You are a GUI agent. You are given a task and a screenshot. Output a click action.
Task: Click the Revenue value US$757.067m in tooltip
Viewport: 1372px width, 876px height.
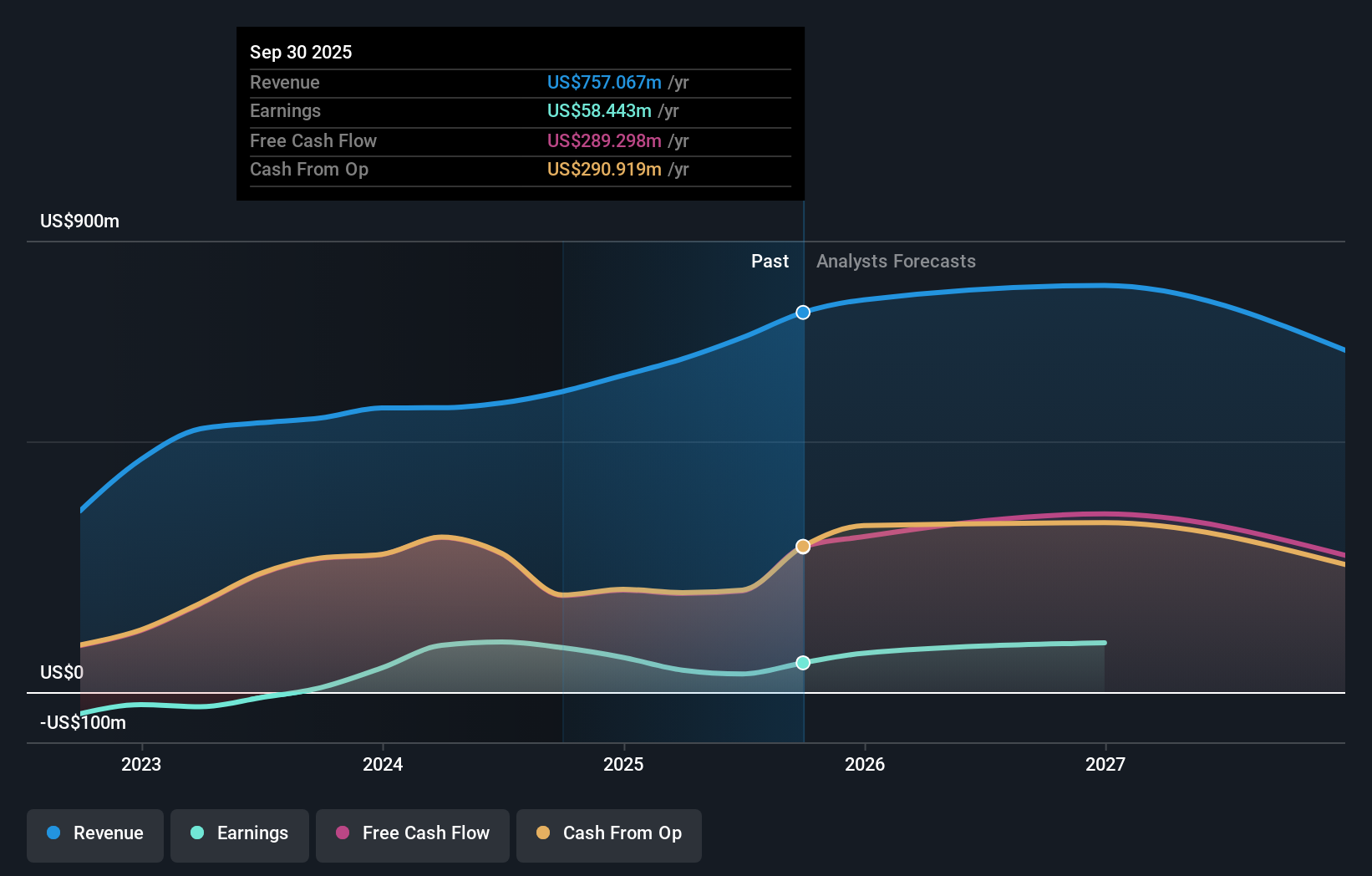pos(602,83)
